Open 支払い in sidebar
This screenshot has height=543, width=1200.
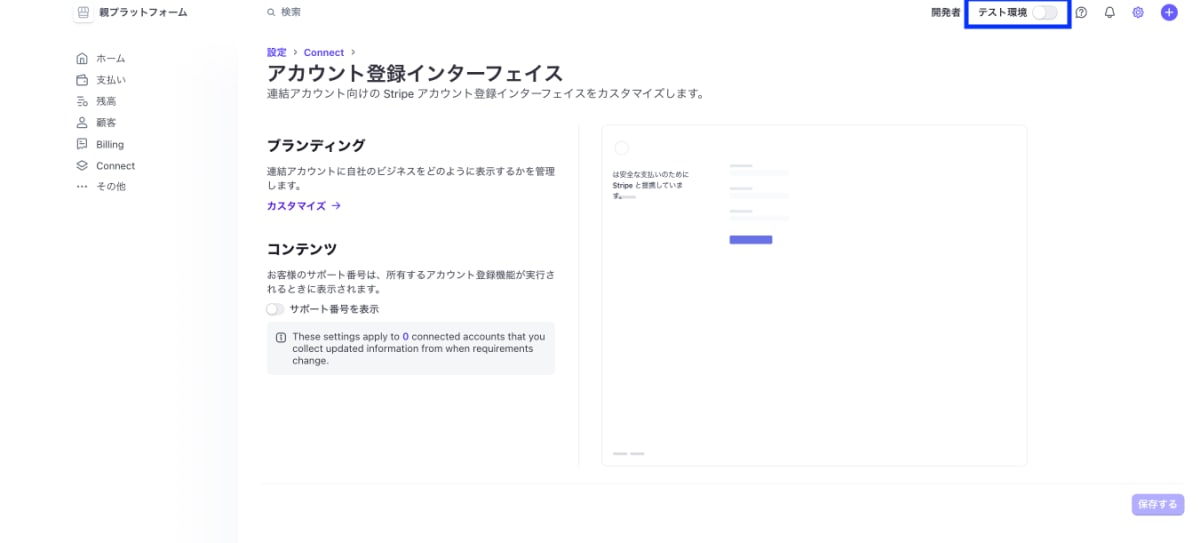point(111,80)
